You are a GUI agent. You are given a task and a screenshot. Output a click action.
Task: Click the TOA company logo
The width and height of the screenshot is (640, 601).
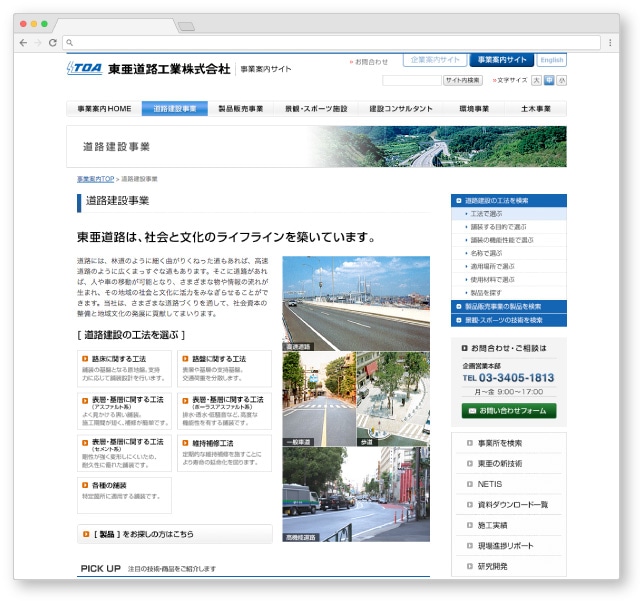pyautogui.click(x=84, y=68)
